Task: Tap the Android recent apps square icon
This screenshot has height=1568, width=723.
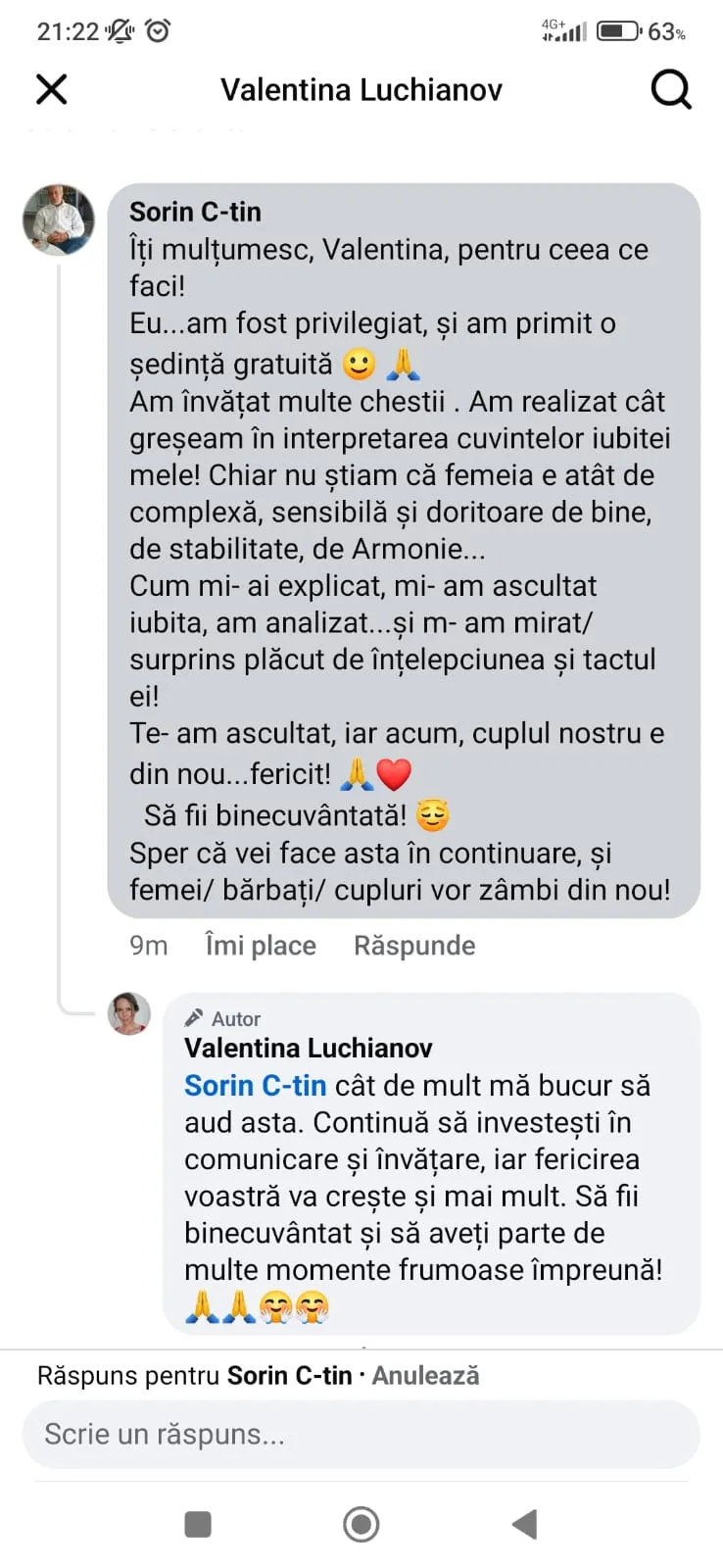Action: click(198, 1524)
